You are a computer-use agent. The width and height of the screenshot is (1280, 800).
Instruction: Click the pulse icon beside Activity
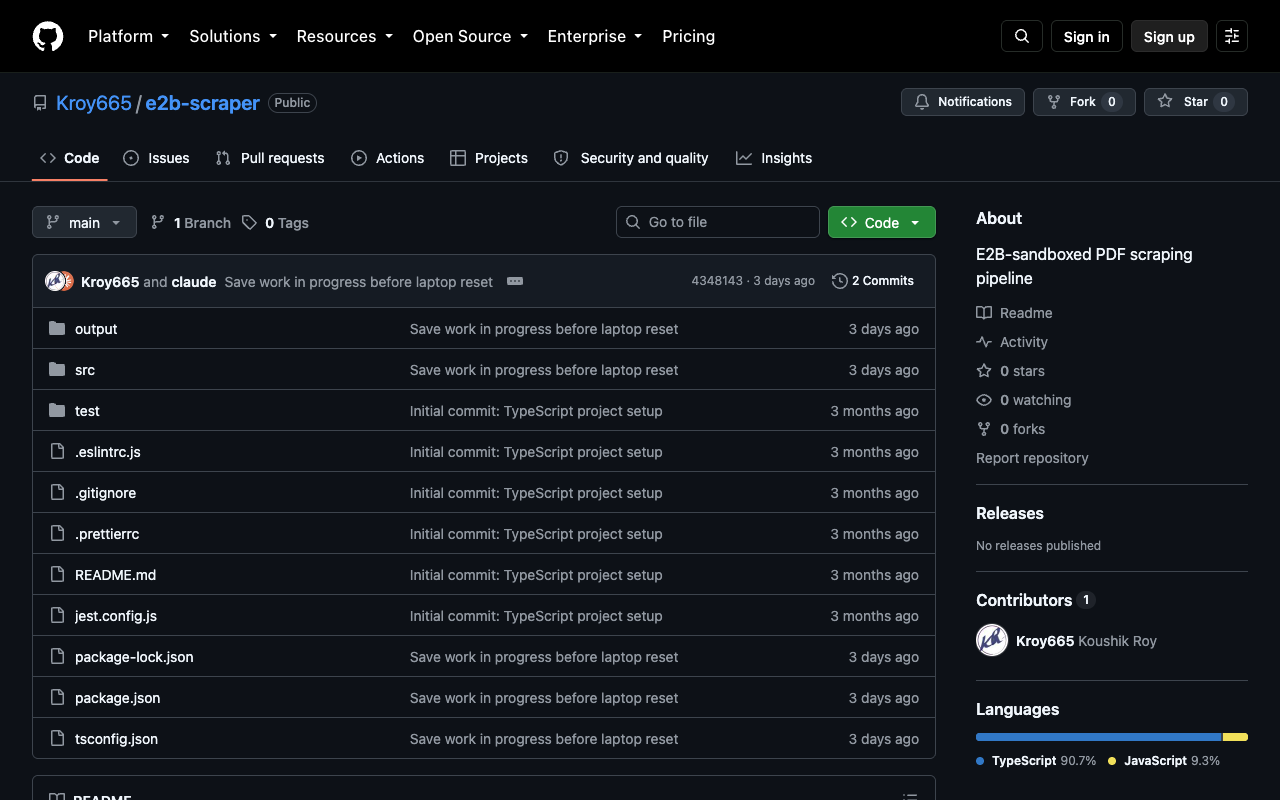click(984, 342)
